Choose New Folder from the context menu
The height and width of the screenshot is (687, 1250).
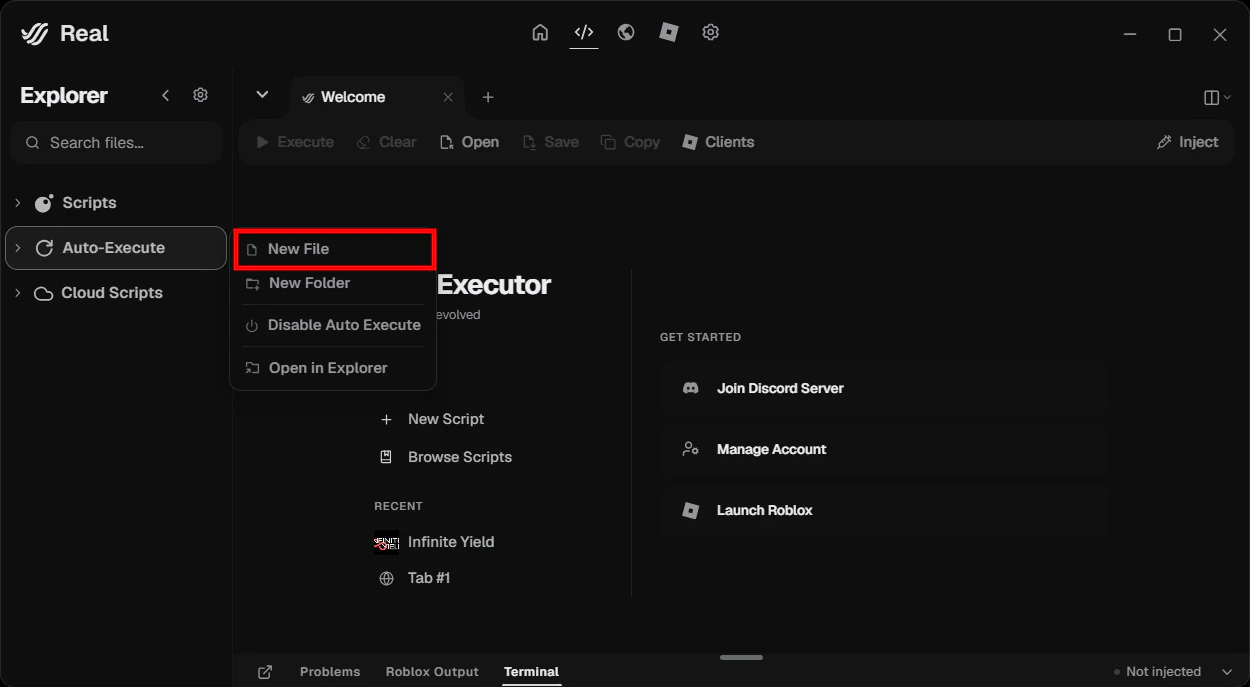tap(334, 283)
